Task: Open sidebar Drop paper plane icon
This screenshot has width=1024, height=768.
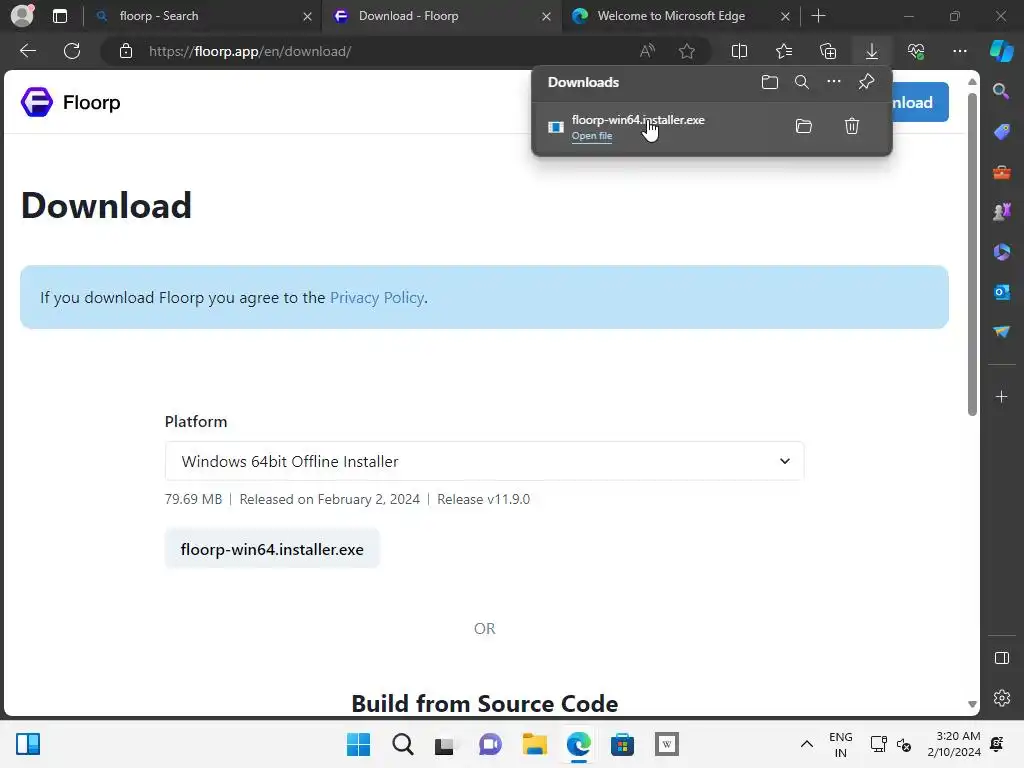Action: pyautogui.click(x=1000, y=332)
